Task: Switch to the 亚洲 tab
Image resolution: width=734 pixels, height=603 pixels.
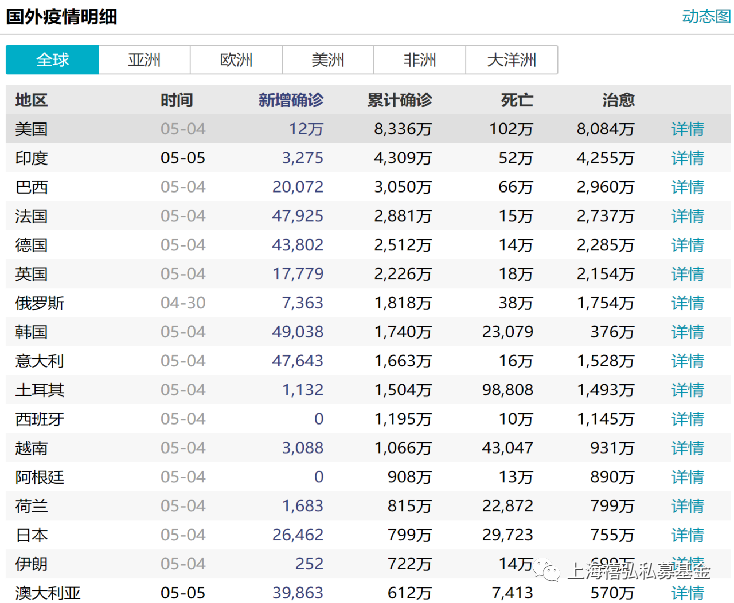Action: pos(144,60)
